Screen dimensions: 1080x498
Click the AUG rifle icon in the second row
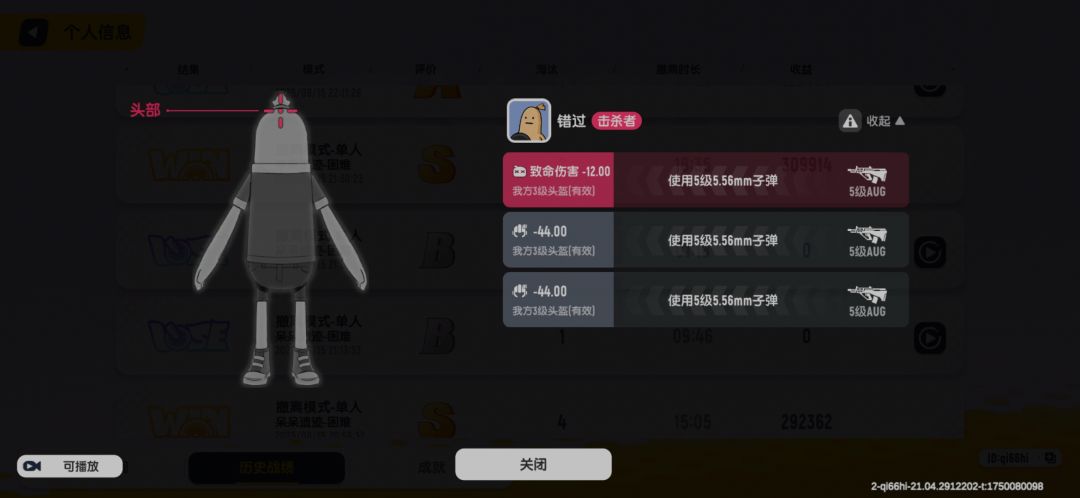pyautogui.click(x=866, y=234)
